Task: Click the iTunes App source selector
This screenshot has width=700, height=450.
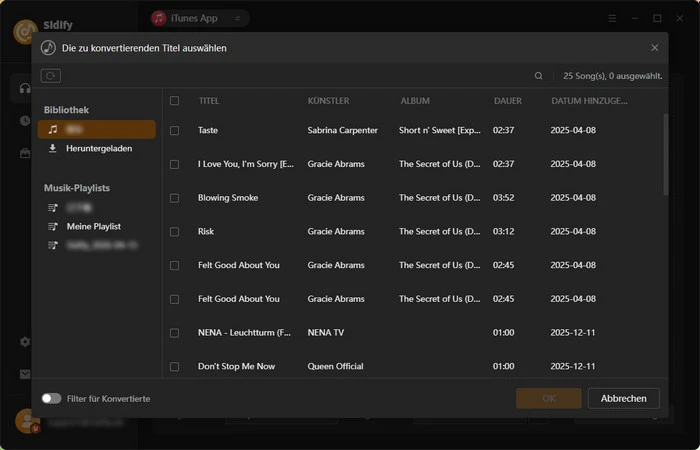Action: point(199,18)
